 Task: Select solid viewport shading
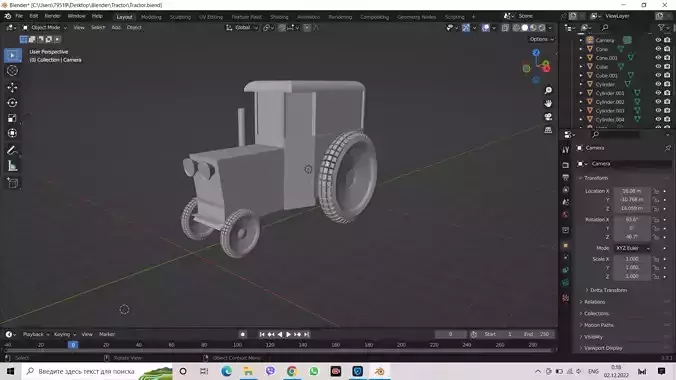click(525, 28)
